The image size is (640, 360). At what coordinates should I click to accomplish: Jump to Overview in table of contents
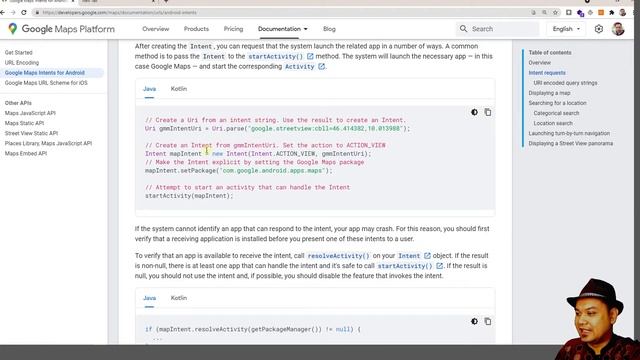point(540,63)
